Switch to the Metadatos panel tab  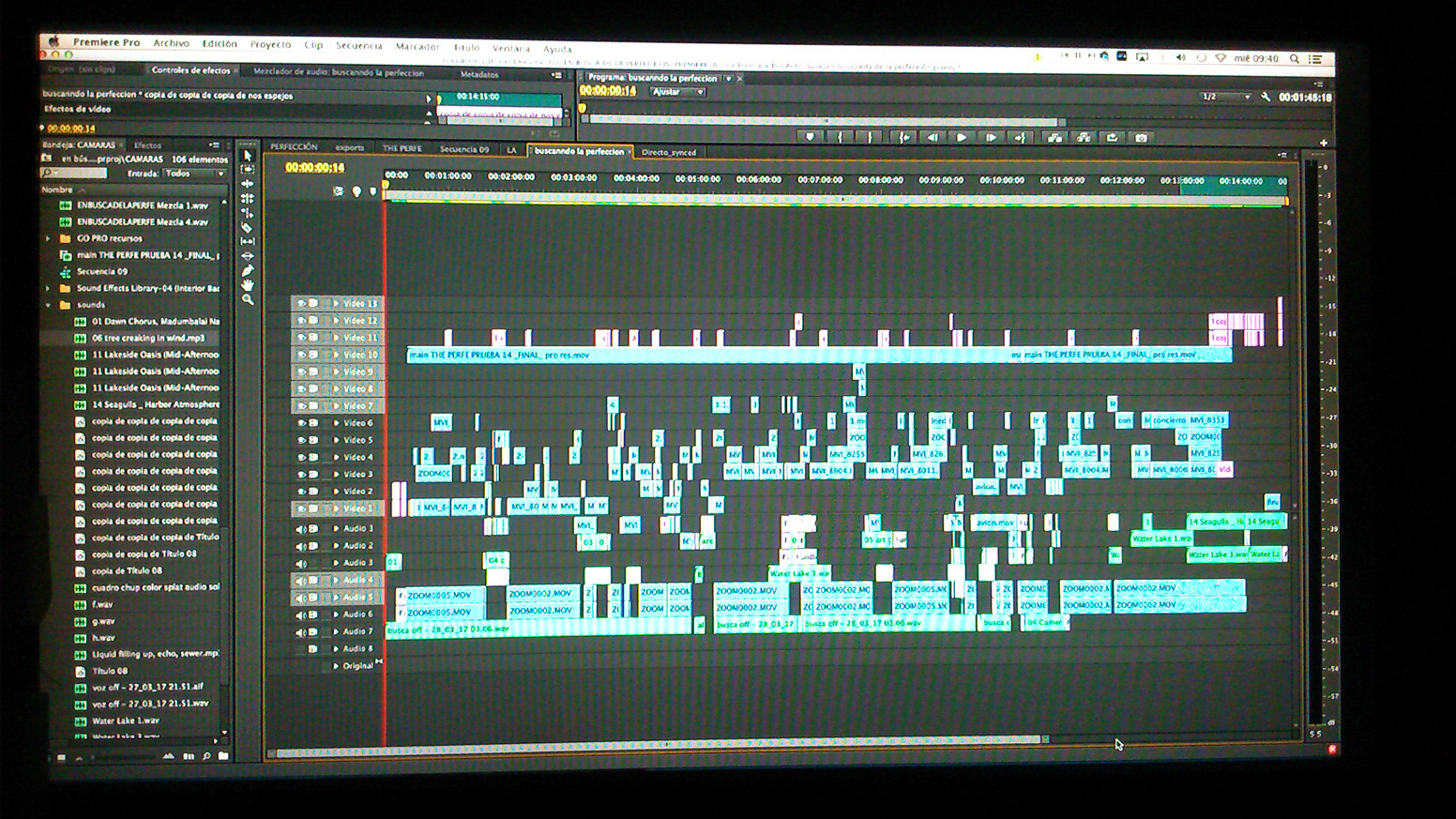[479, 74]
